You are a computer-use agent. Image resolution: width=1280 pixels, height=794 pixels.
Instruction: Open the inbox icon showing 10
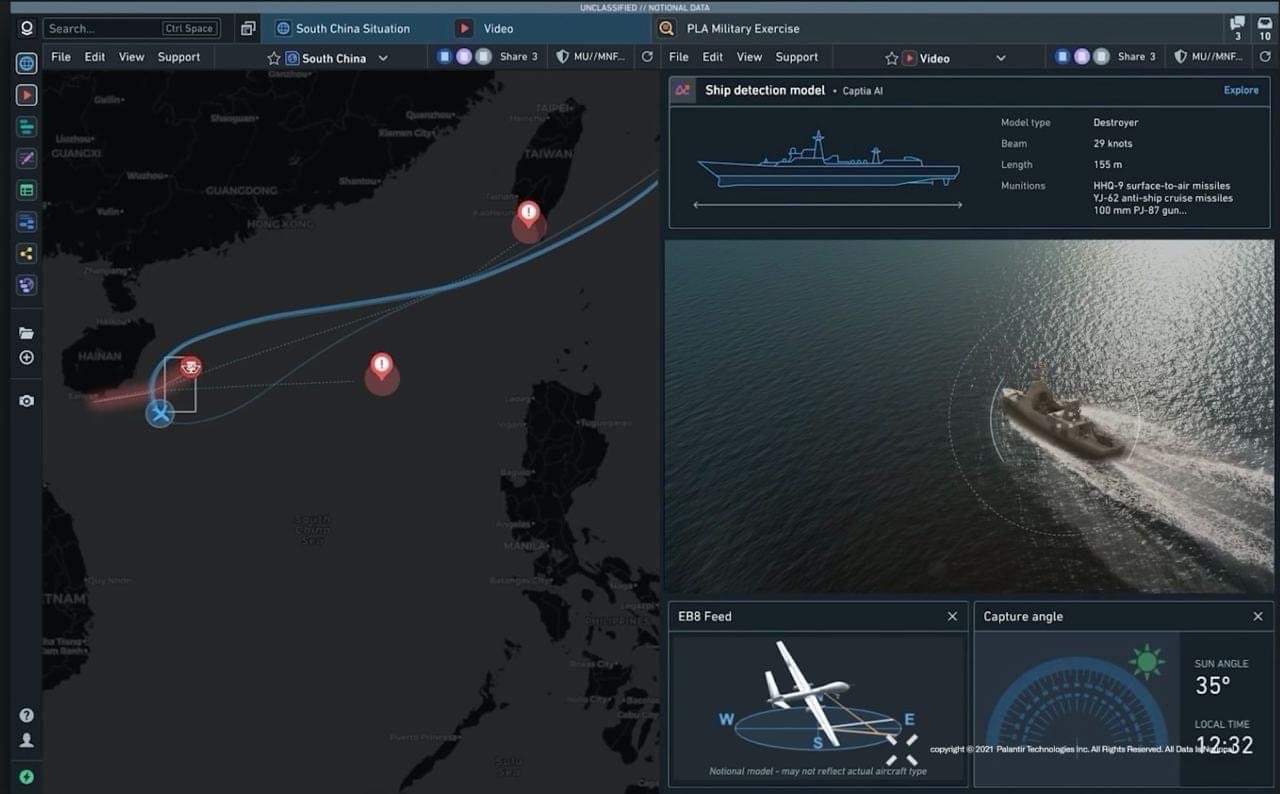(x=1265, y=28)
